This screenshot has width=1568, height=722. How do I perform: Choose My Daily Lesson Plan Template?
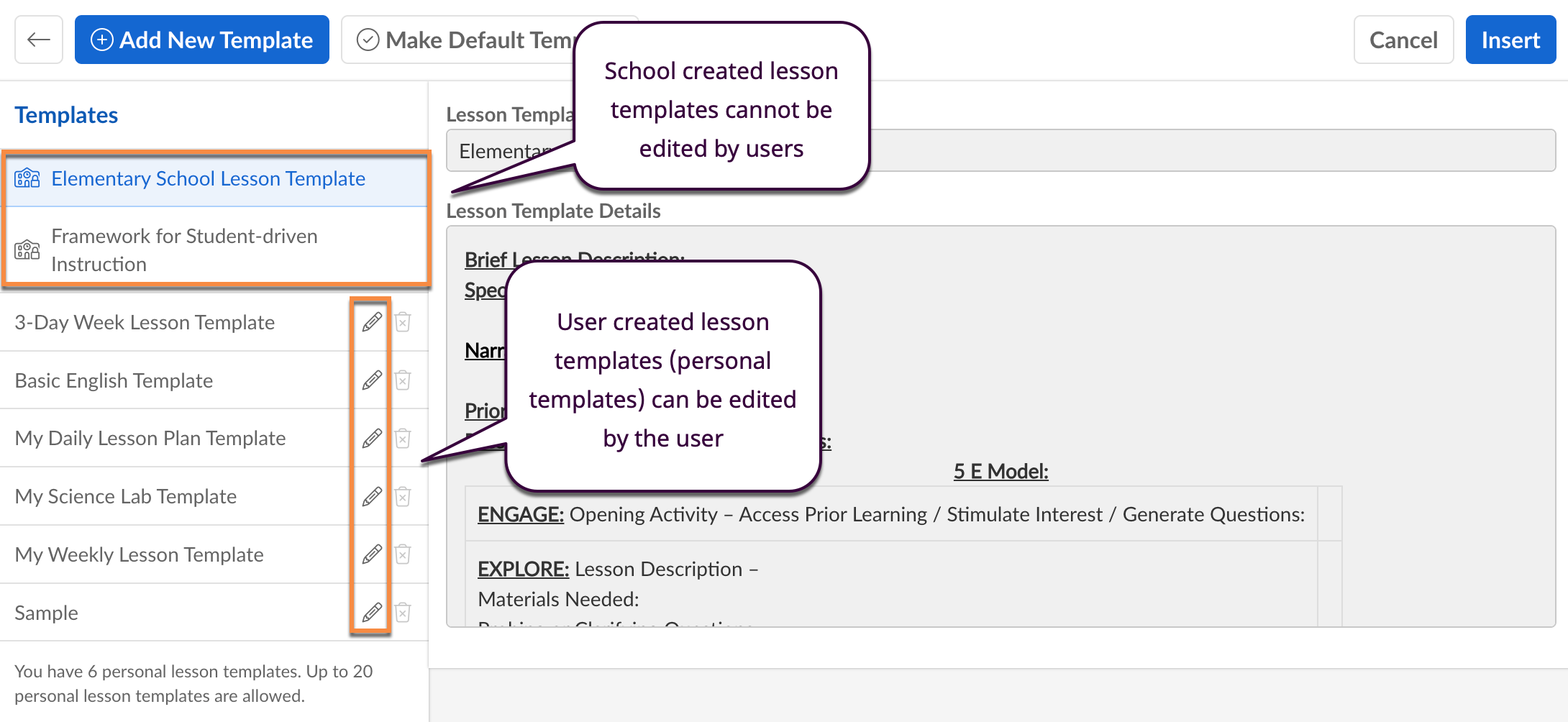pyautogui.click(x=150, y=438)
